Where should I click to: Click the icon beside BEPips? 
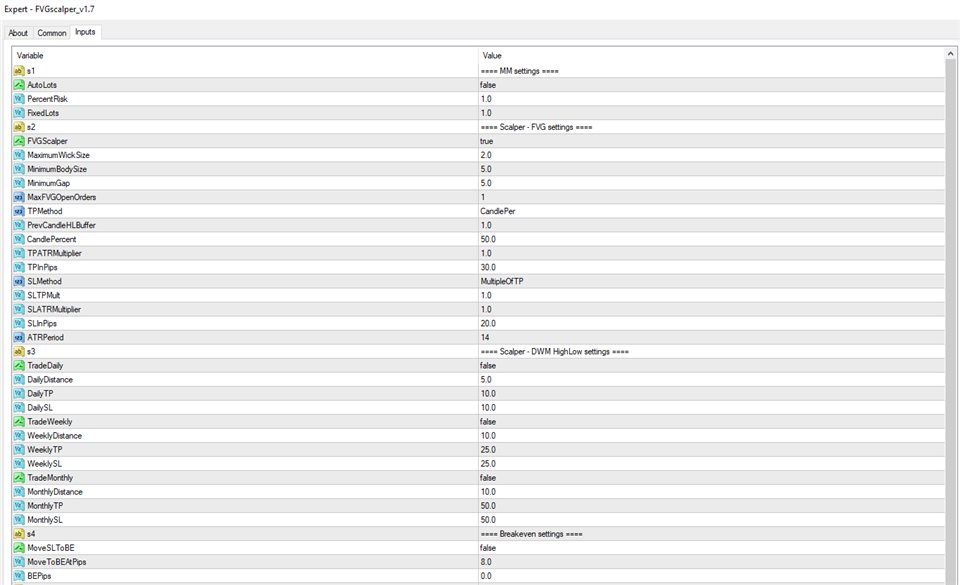(x=19, y=576)
